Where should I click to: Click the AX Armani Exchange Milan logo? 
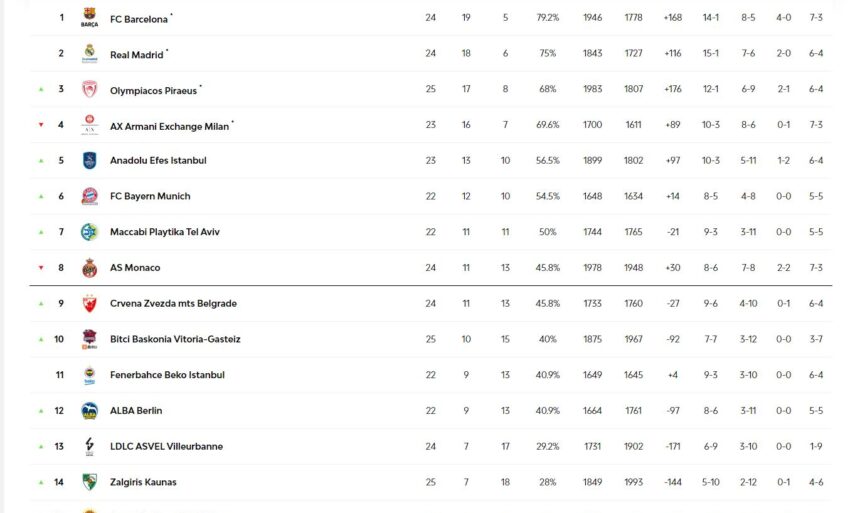pos(90,125)
